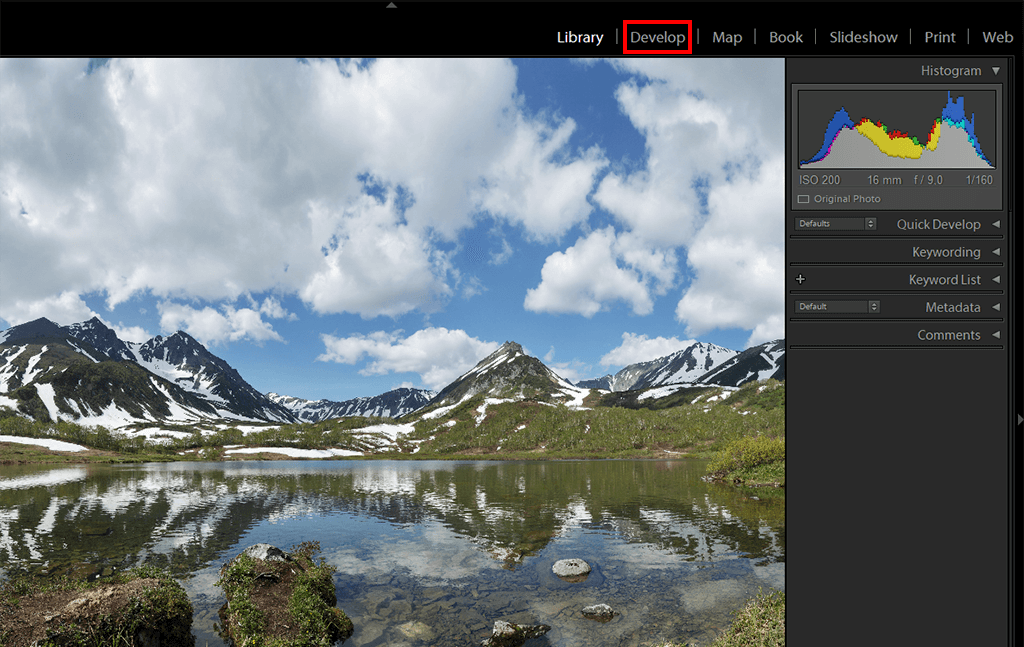This screenshot has height=647, width=1024.
Task: Open the Metadata Default preset dropdown
Action: [x=837, y=306]
